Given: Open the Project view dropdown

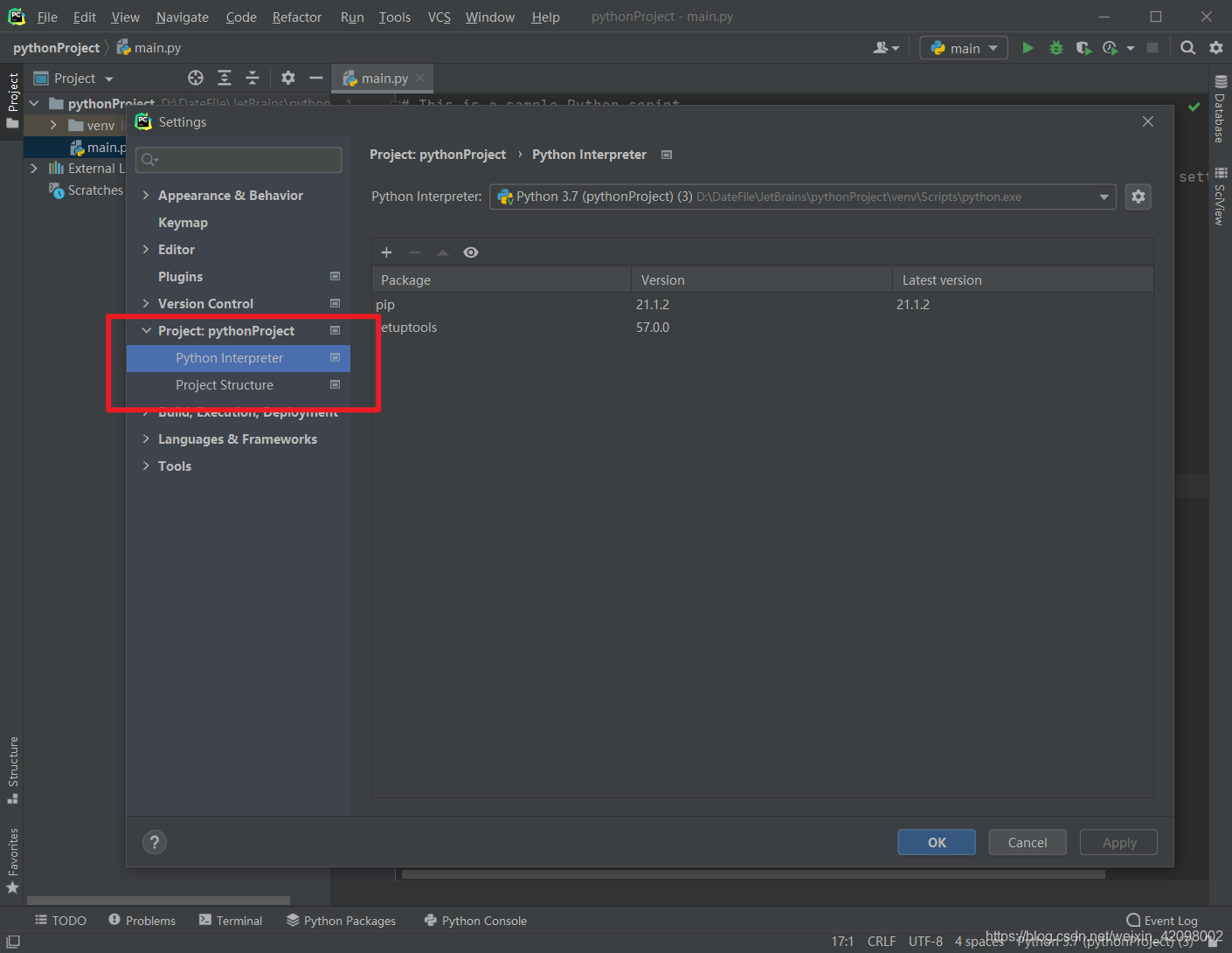Looking at the screenshot, I should [74, 79].
